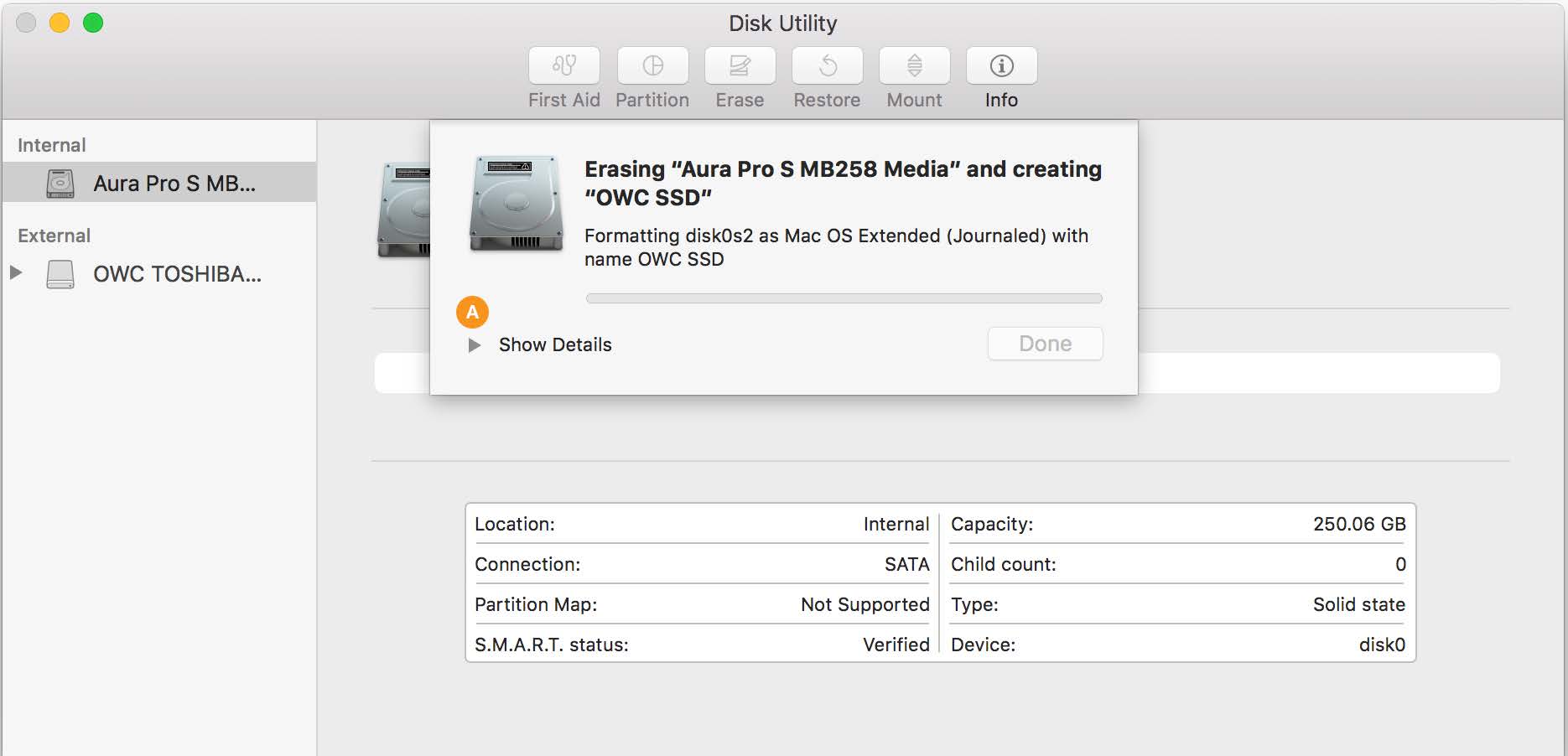Click the S.M.A.R.T. status Verified value
Screen dimensions: 1568x756
click(x=896, y=645)
